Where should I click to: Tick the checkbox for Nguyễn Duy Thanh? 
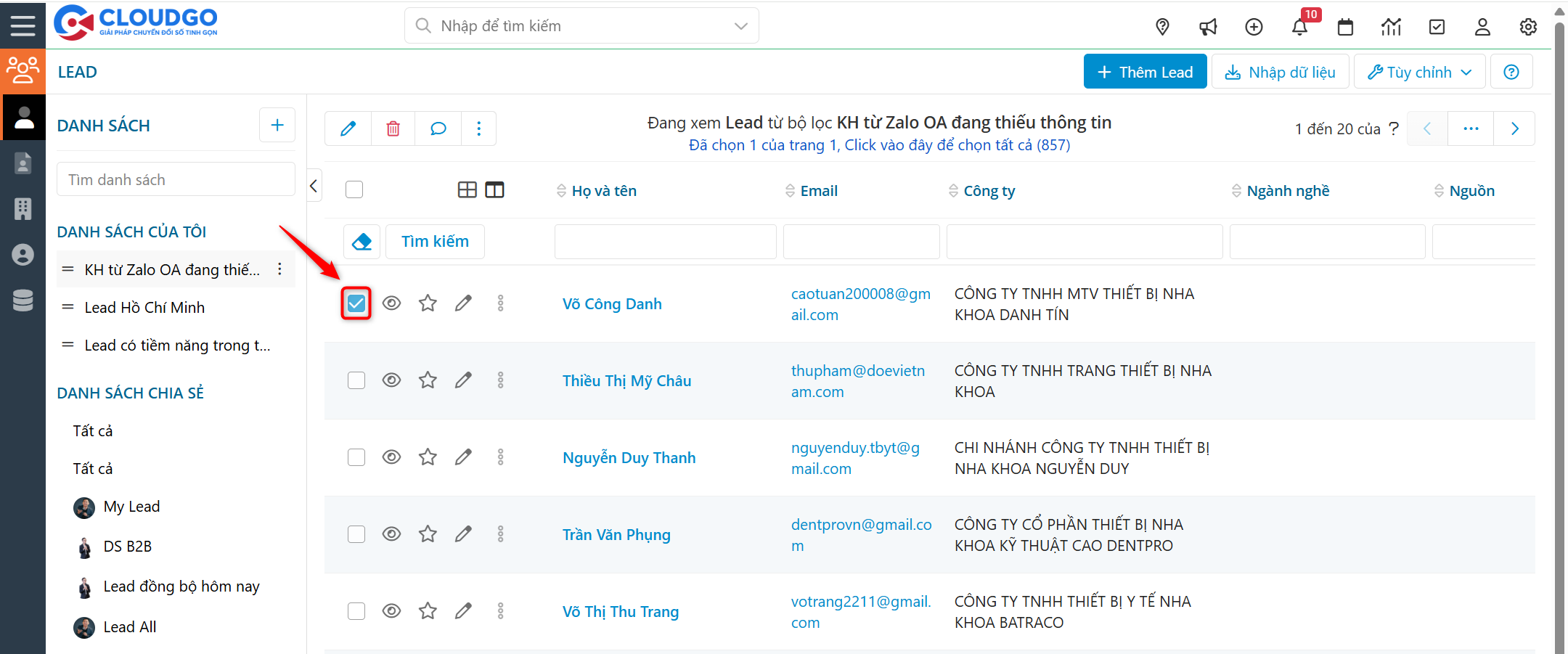click(x=356, y=457)
